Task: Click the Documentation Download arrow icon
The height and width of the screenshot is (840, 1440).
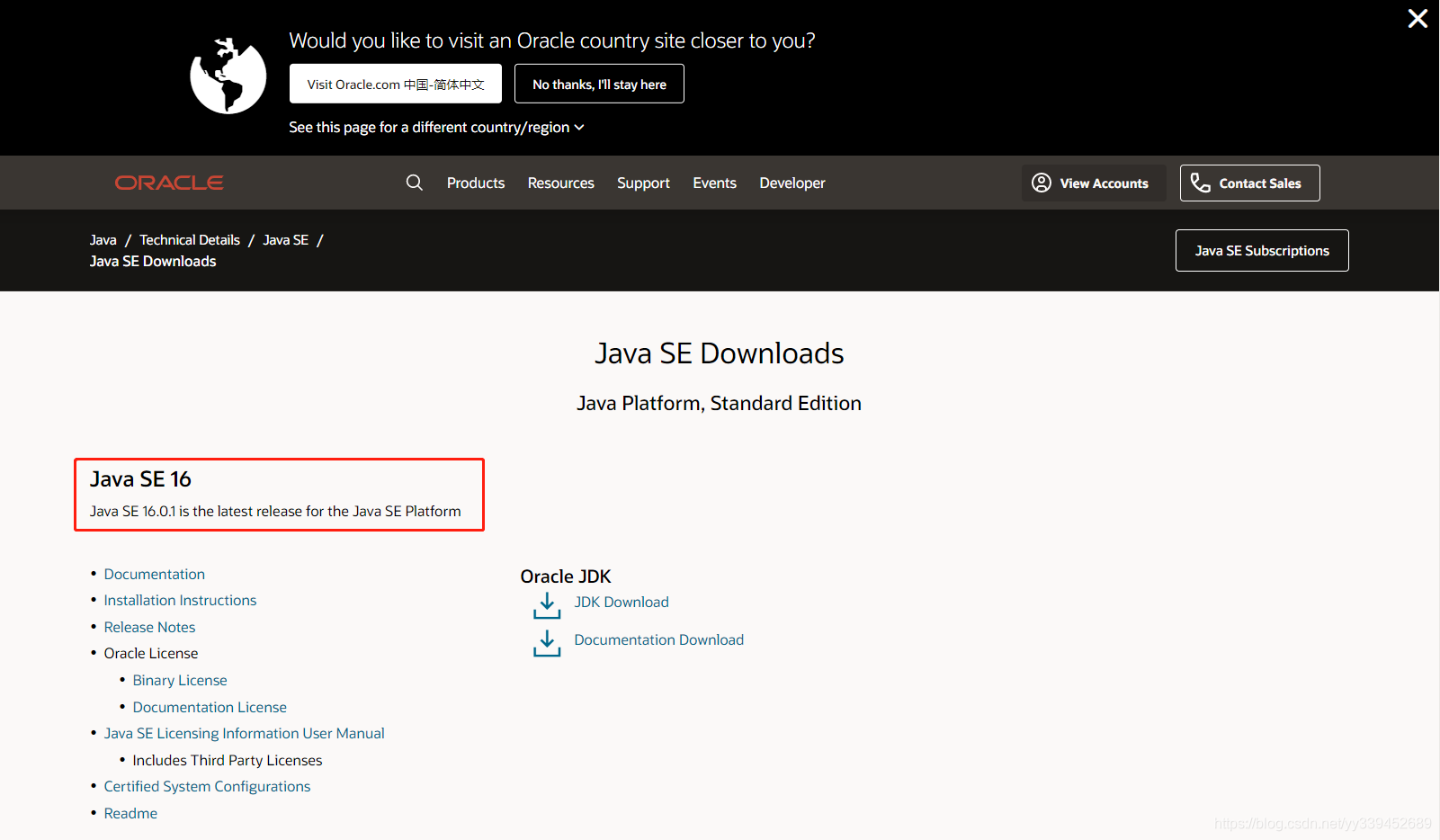Action: 547,643
